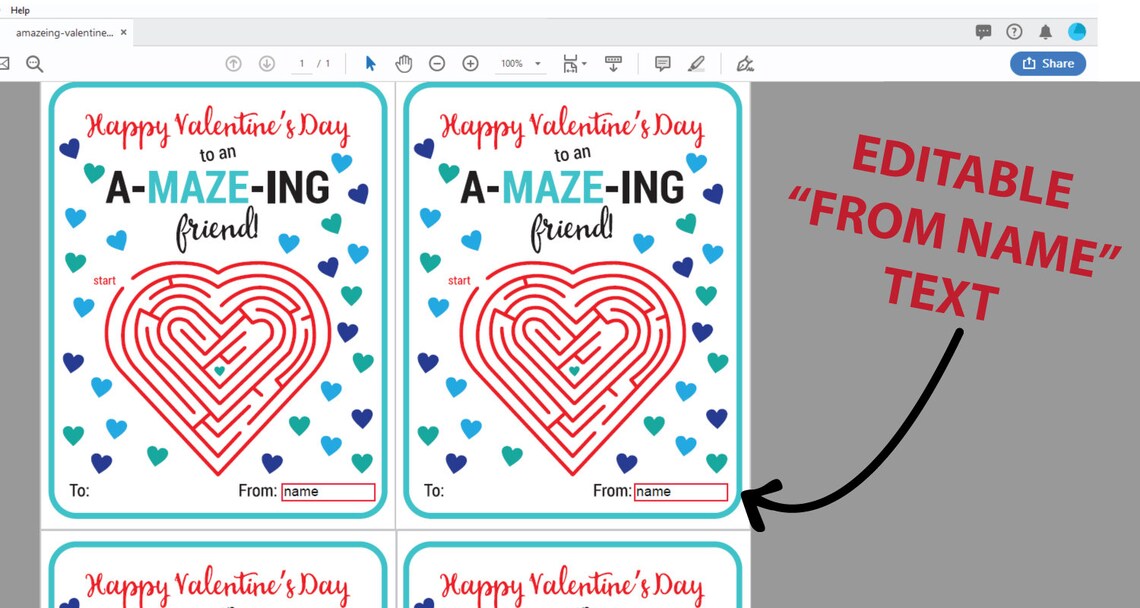Open notifications via the bell icon
The image size is (1140, 608).
coord(1045,31)
